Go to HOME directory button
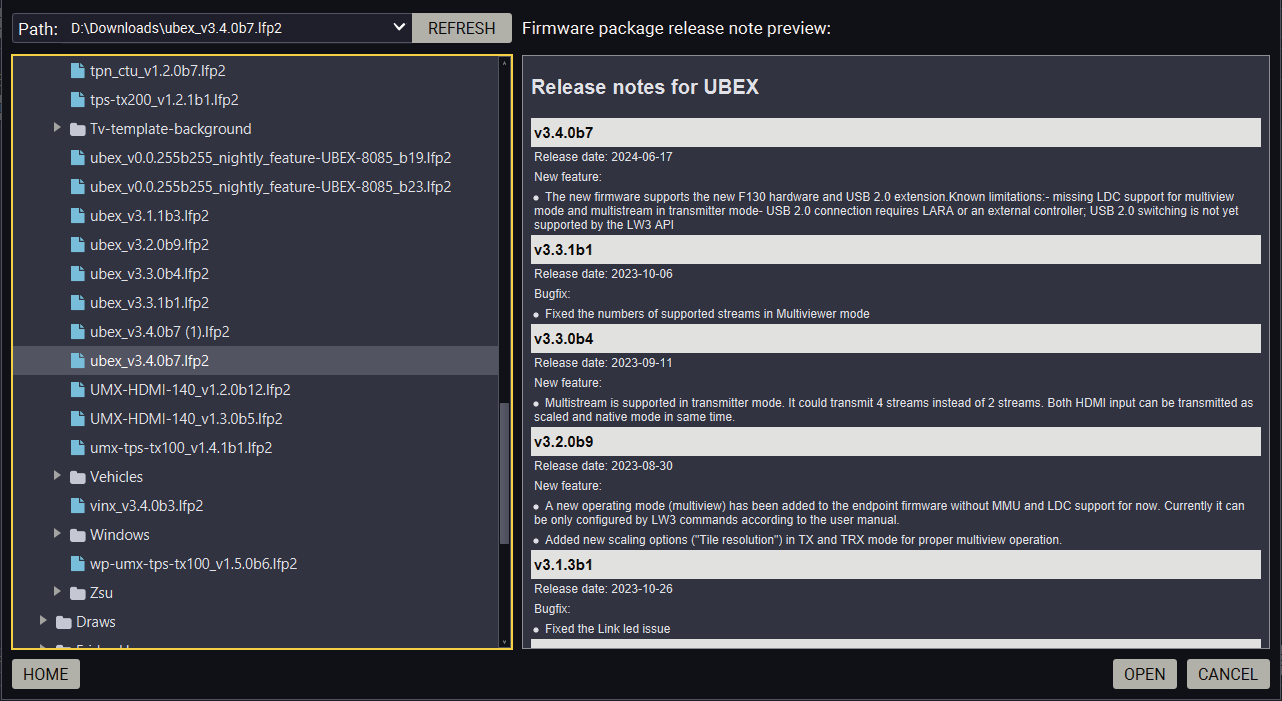The image size is (1282, 701). (x=46, y=674)
